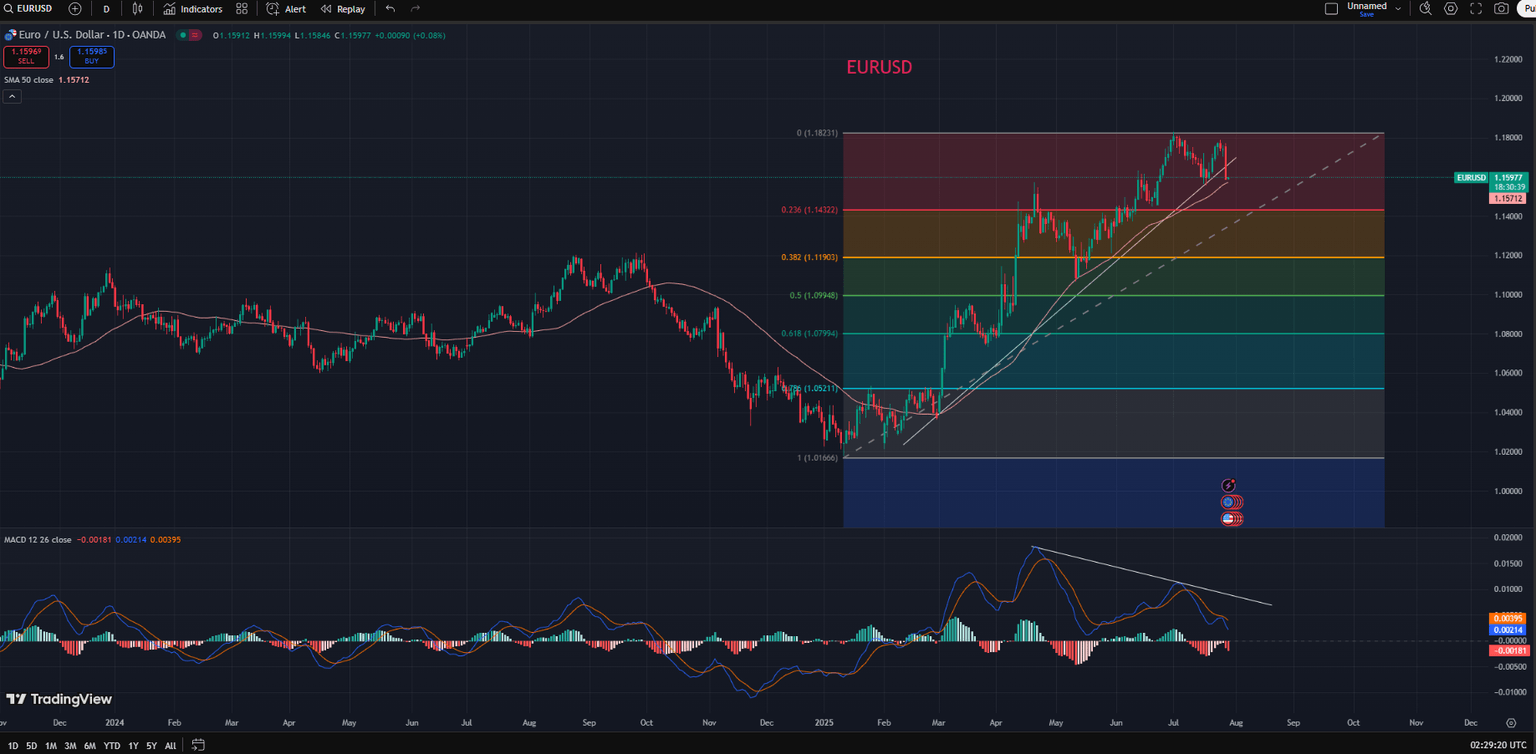Add a symbol to compare
Image resolution: width=1536 pixels, height=754 pixels.
(x=75, y=9)
